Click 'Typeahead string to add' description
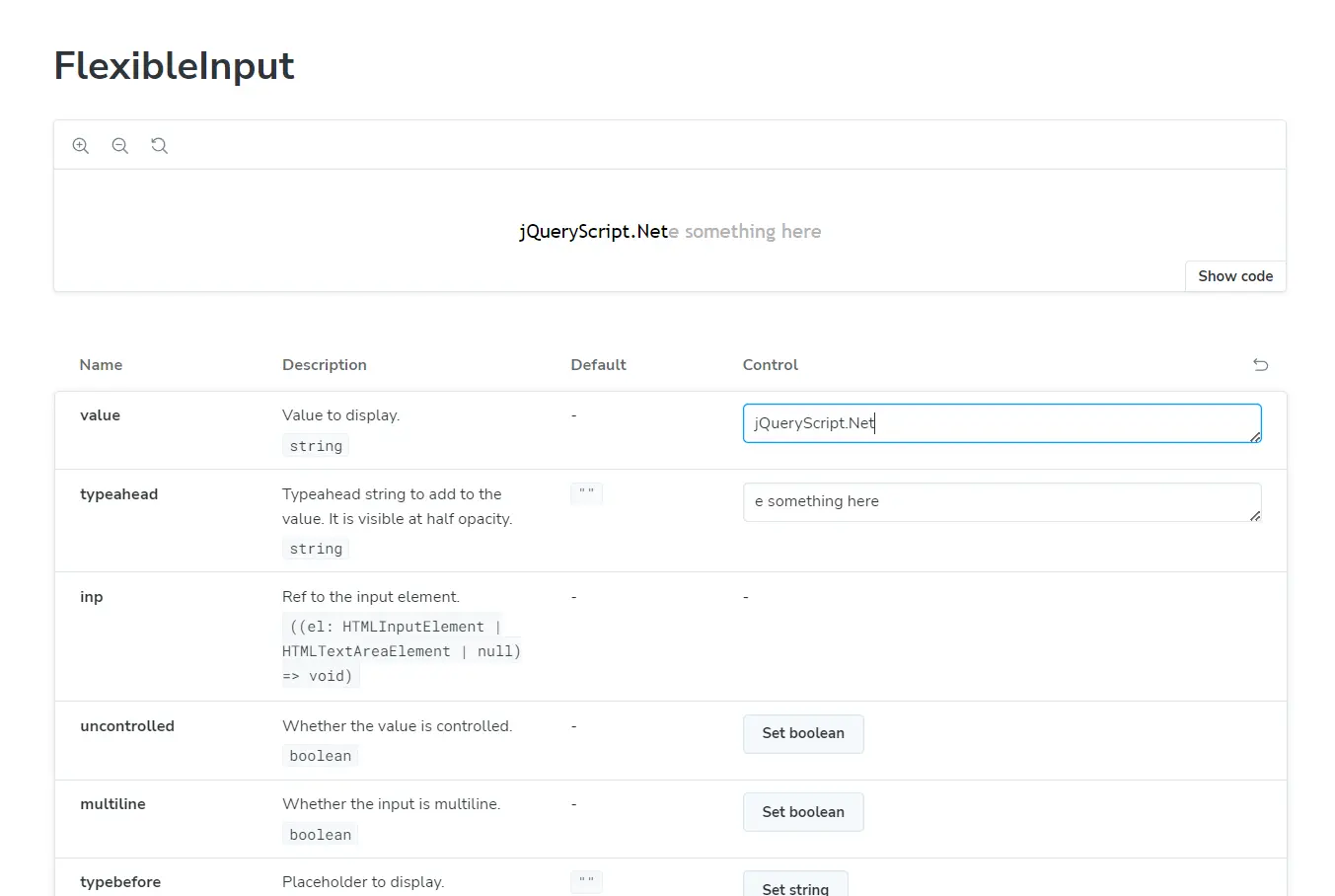This screenshot has width=1335, height=896. tap(397, 506)
